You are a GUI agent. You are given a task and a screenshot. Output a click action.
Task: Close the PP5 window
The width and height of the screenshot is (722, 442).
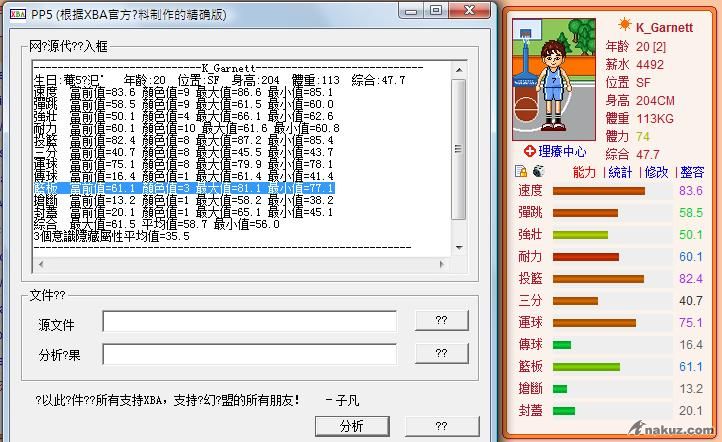click(469, 10)
